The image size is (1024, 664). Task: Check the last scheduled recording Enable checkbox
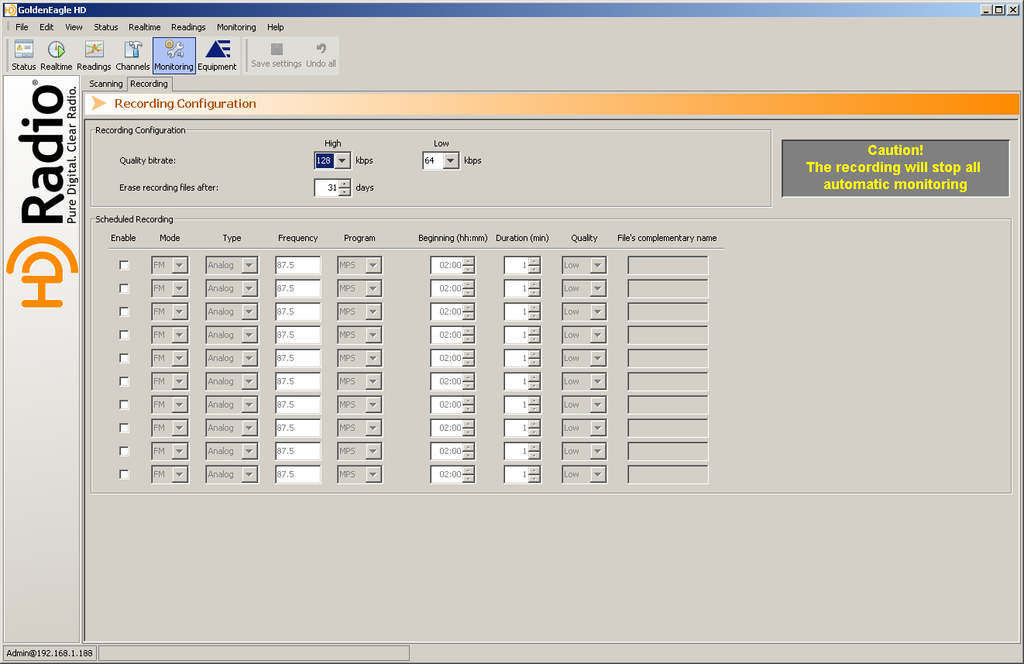pyautogui.click(x=124, y=474)
